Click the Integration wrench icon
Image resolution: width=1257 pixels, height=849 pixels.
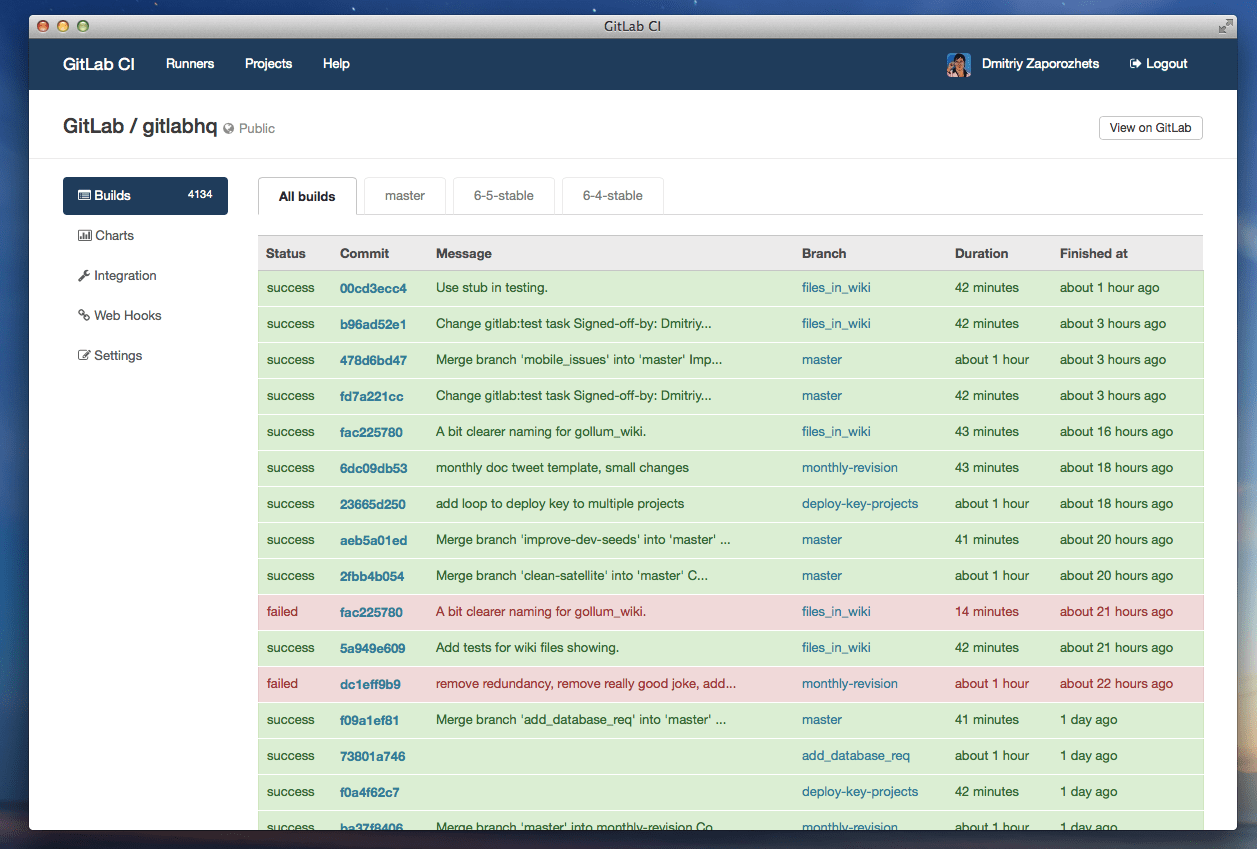click(x=84, y=276)
